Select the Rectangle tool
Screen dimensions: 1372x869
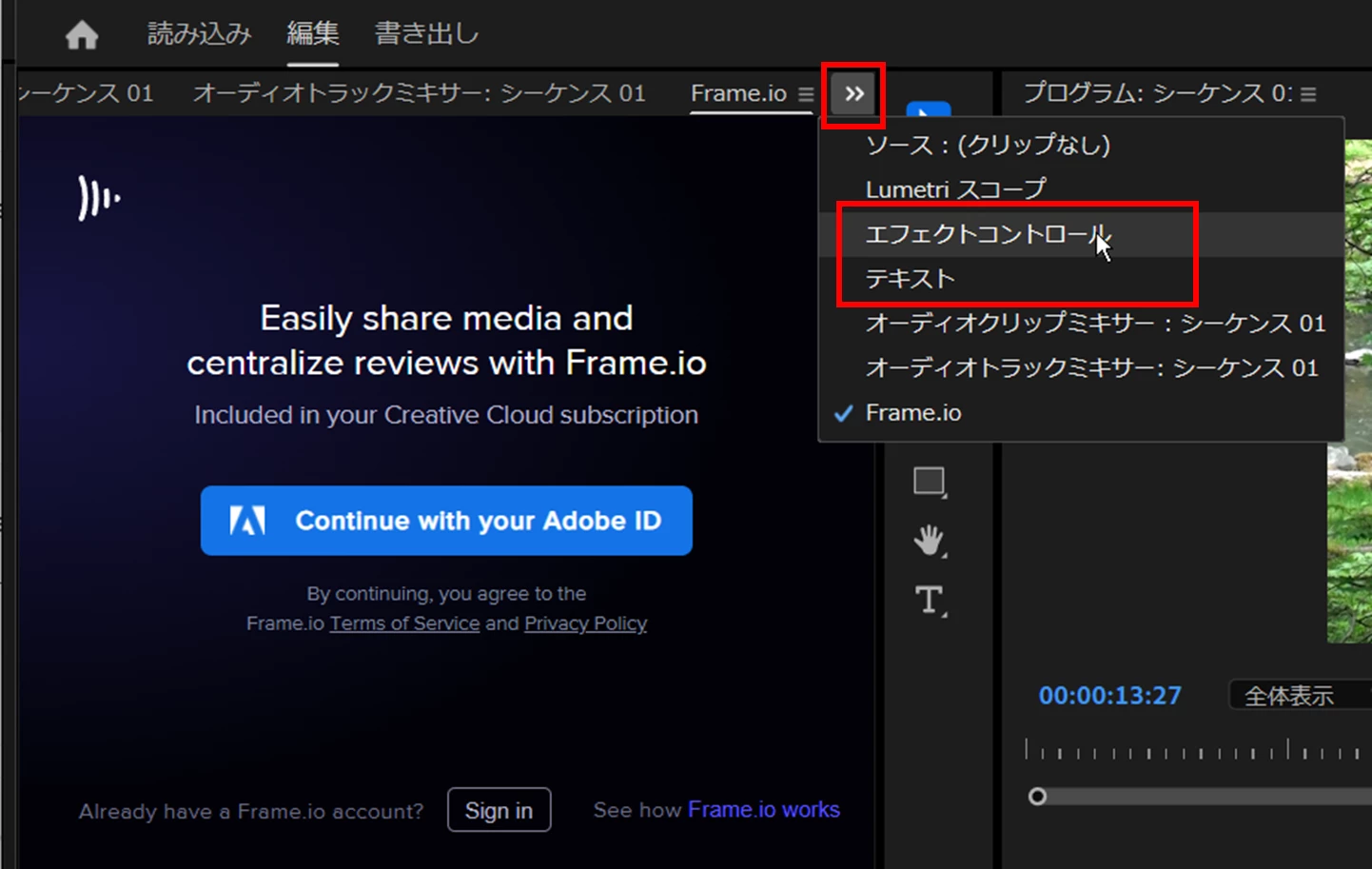(930, 483)
